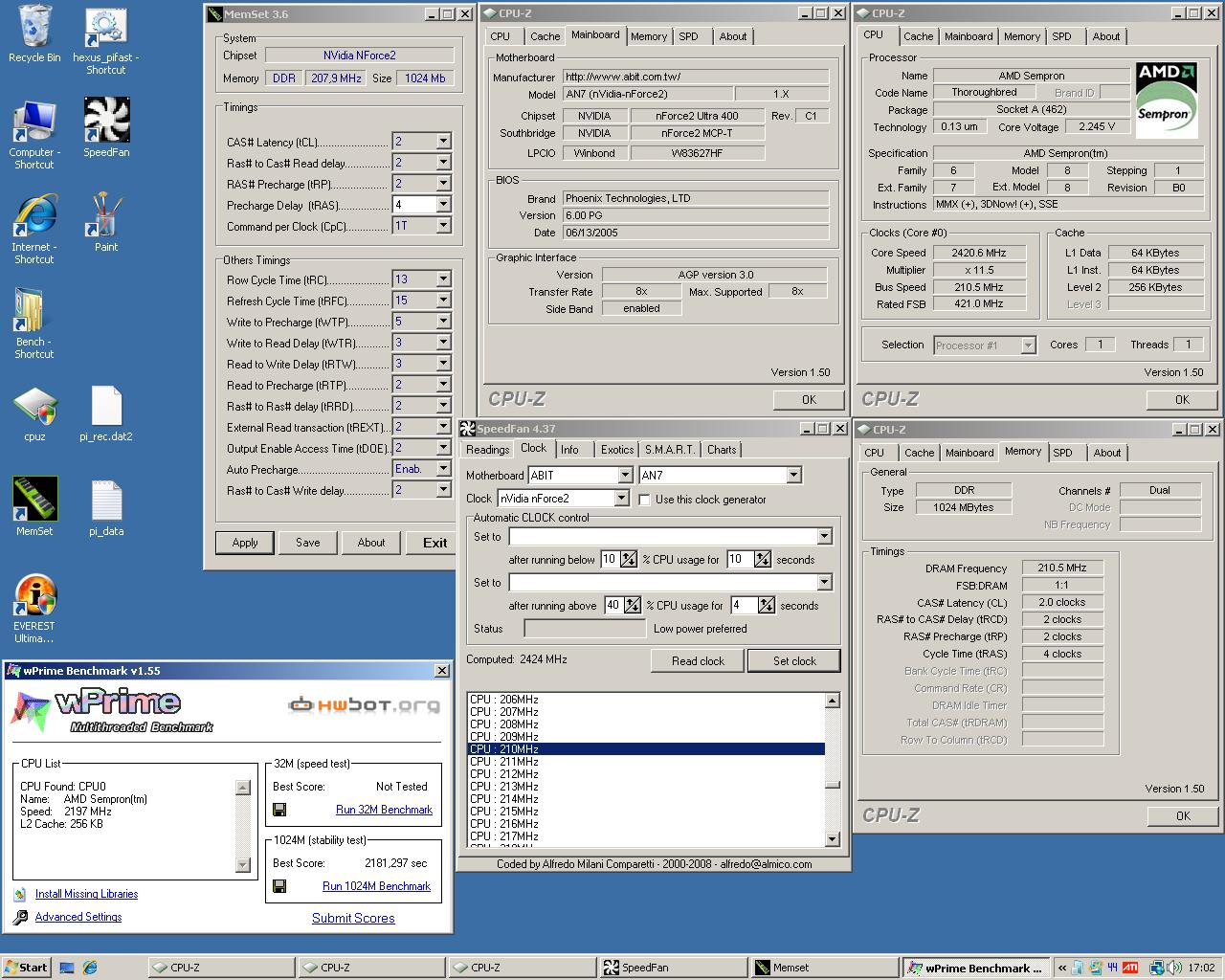
Task: Expand hidden tray icons chevron
Action: coord(1061,968)
